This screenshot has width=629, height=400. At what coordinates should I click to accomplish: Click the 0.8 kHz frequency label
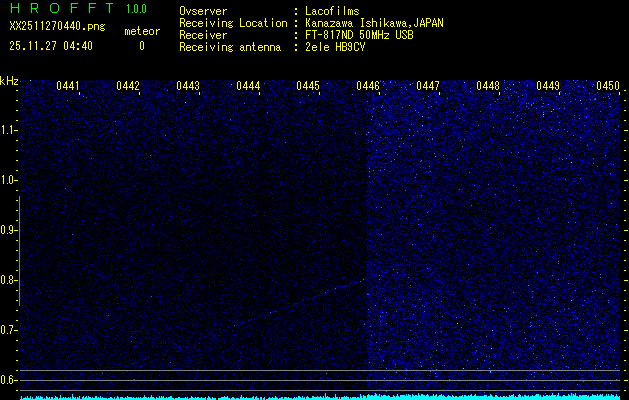(x=9, y=280)
